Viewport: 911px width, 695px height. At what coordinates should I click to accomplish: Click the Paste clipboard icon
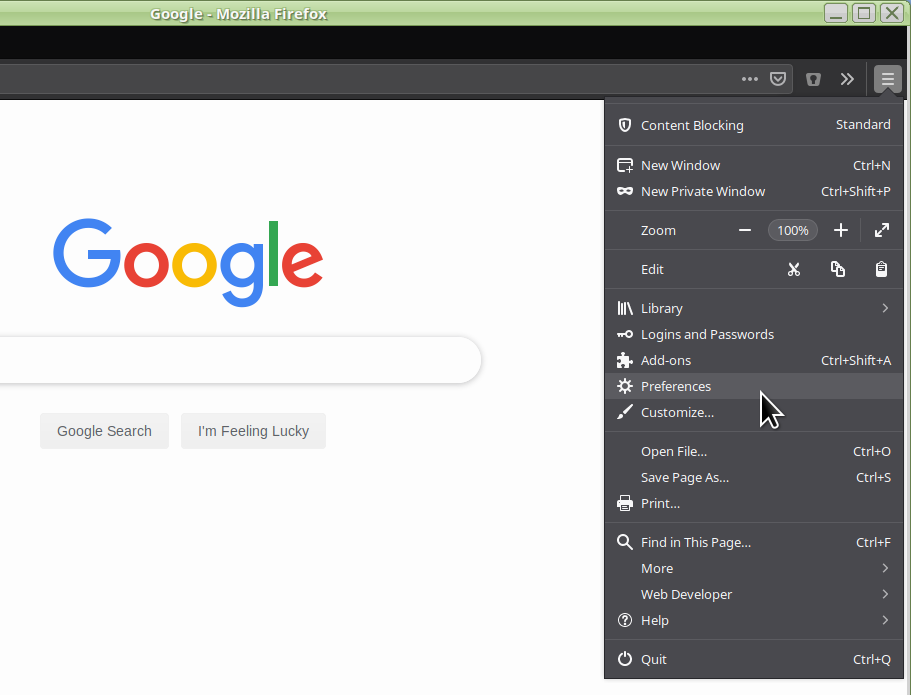pyautogui.click(x=881, y=270)
